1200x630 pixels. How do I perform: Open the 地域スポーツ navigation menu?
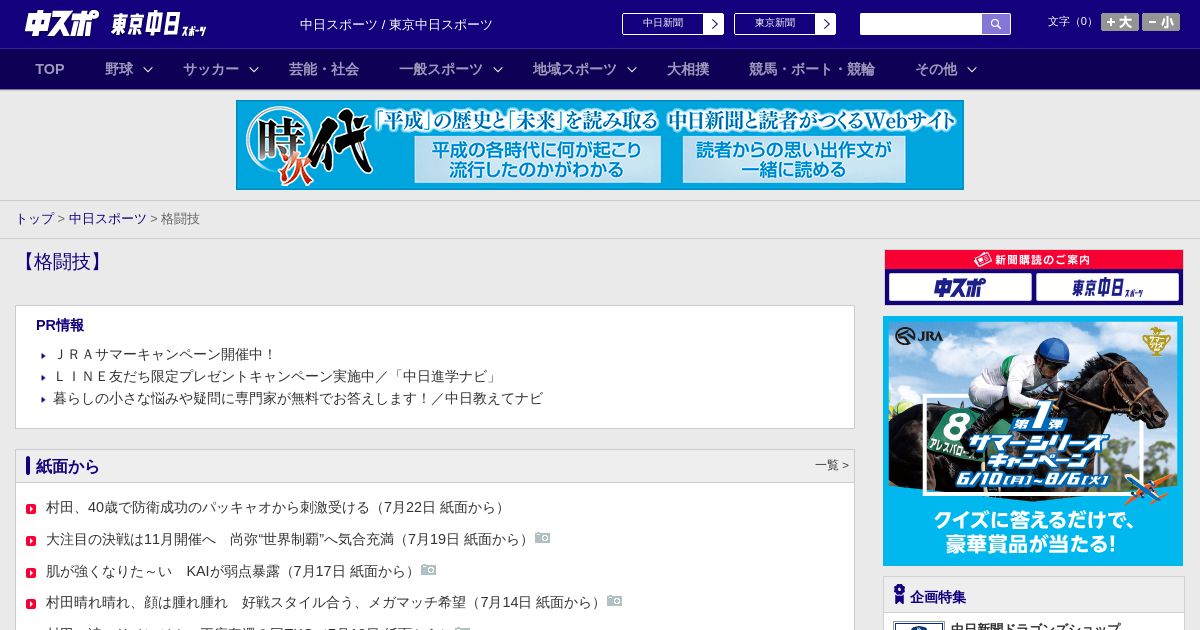click(575, 69)
